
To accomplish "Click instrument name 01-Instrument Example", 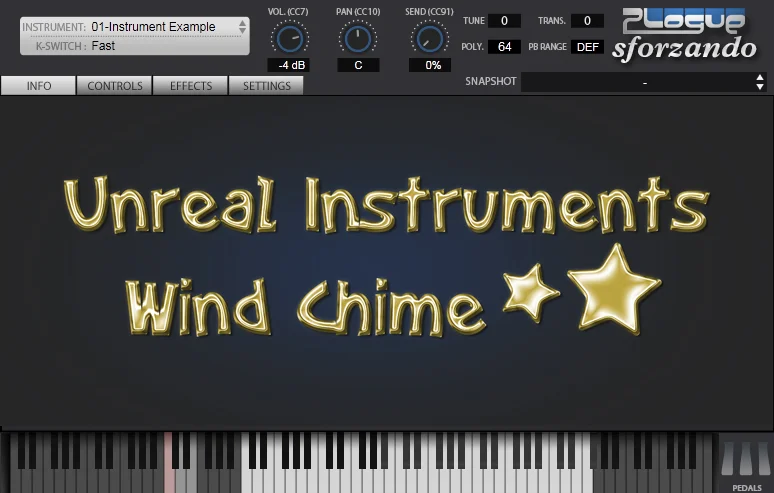I will [153, 27].
